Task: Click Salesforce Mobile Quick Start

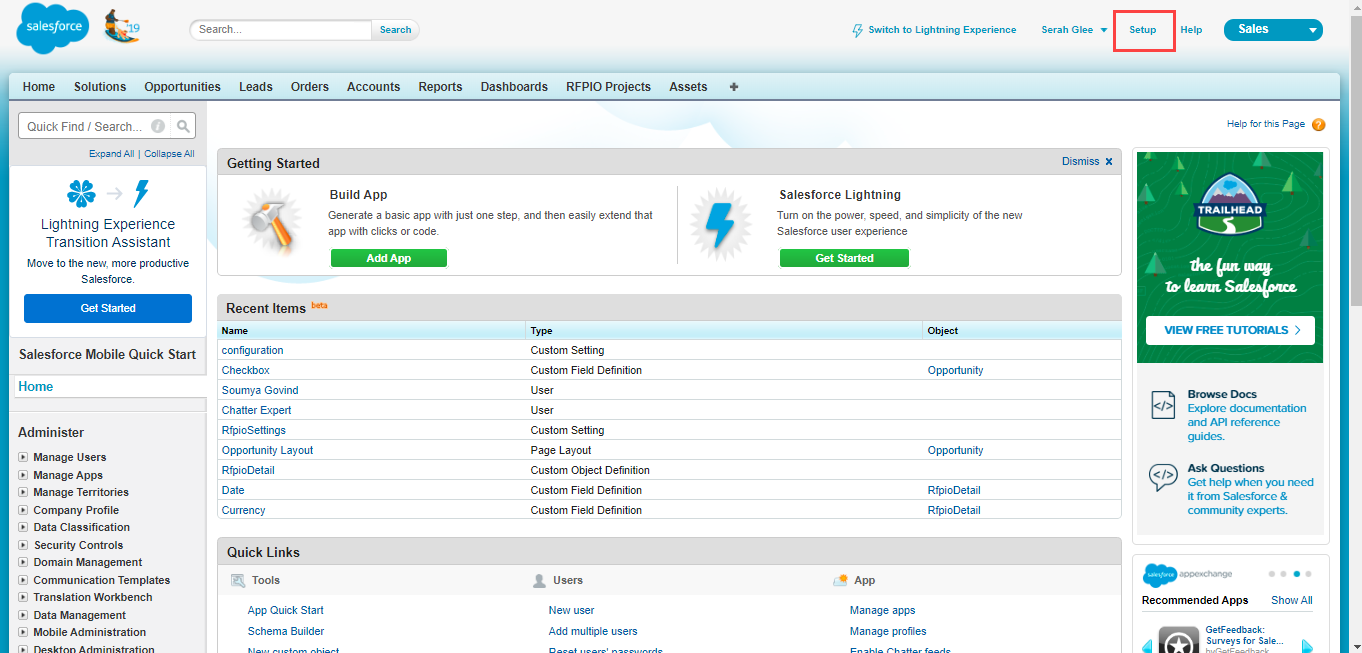Action: 107,354
